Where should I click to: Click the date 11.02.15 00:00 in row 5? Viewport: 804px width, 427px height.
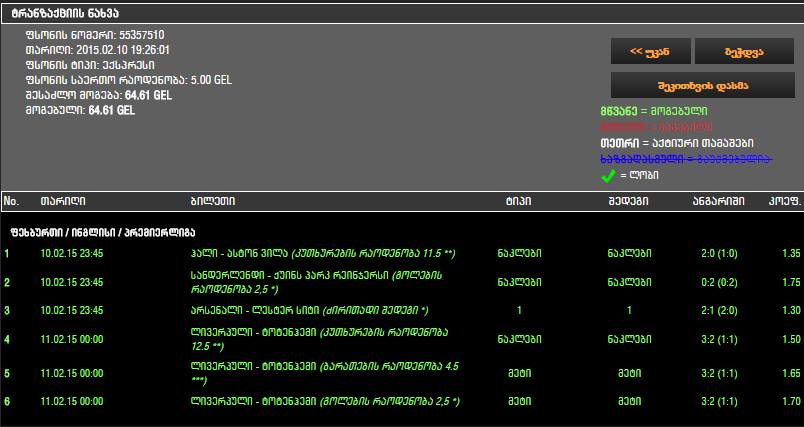72,373
